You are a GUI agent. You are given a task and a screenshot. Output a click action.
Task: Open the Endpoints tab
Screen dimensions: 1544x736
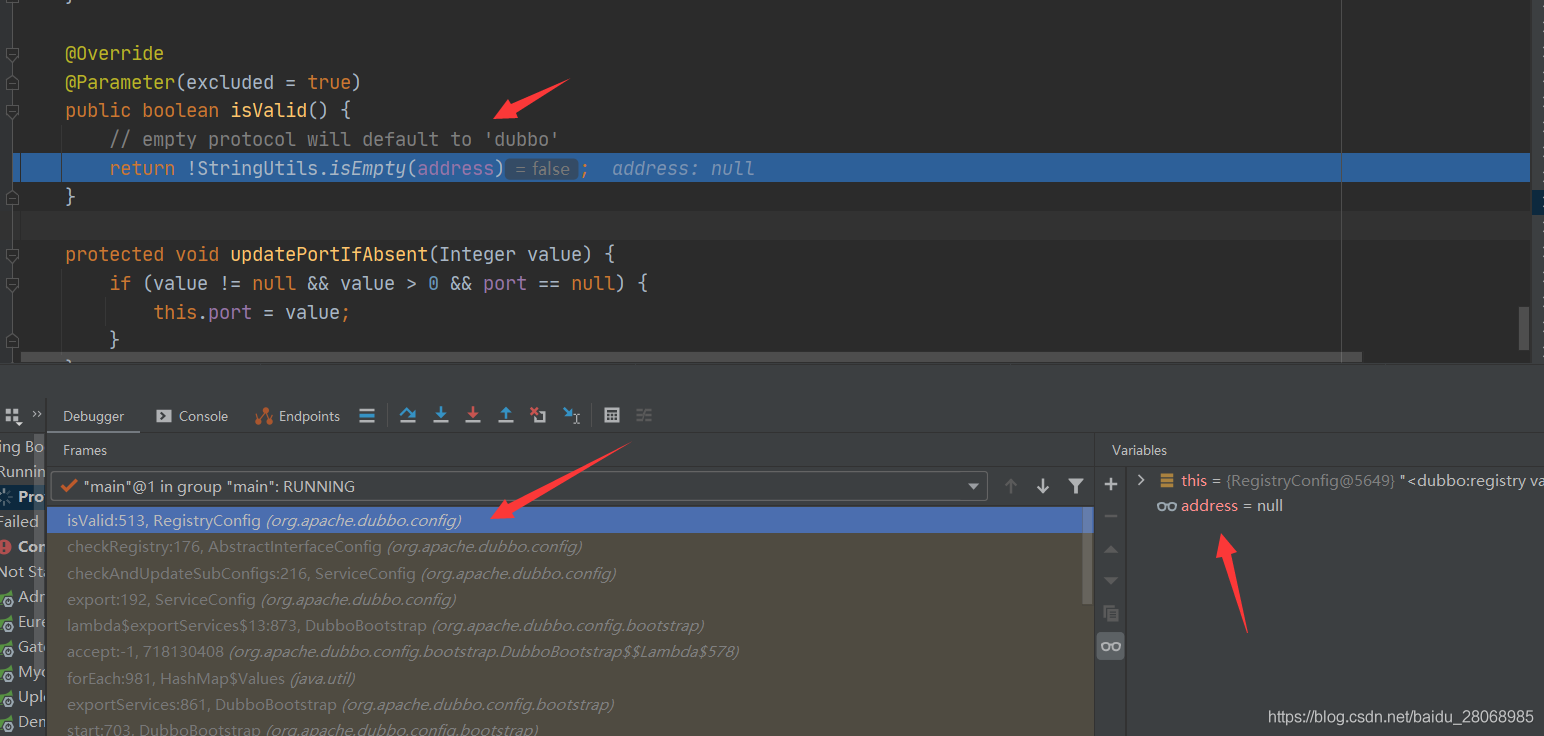[298, 416]
